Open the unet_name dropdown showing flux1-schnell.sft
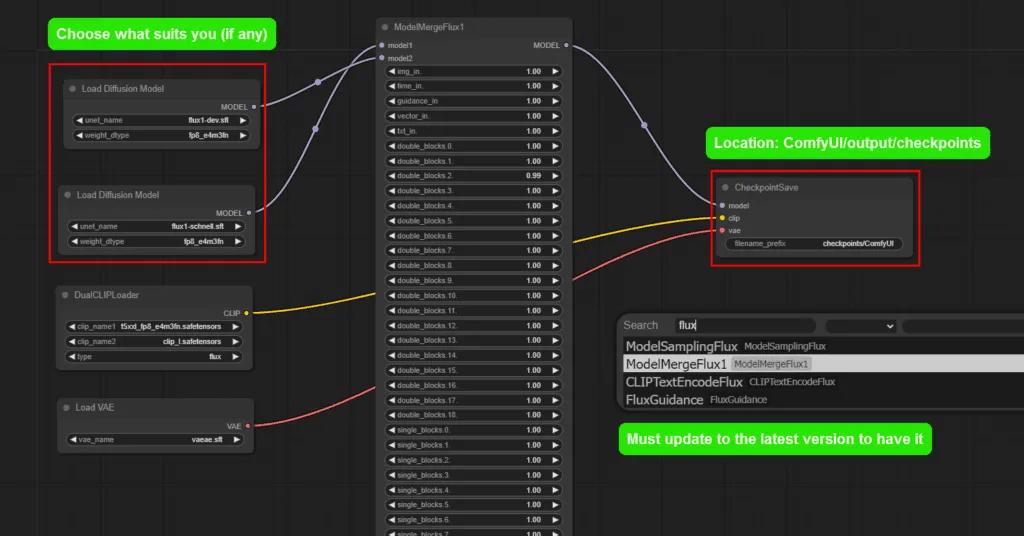Image resolution: width=1024 pixels, height=536 pixels. click(x=156, y=227)
